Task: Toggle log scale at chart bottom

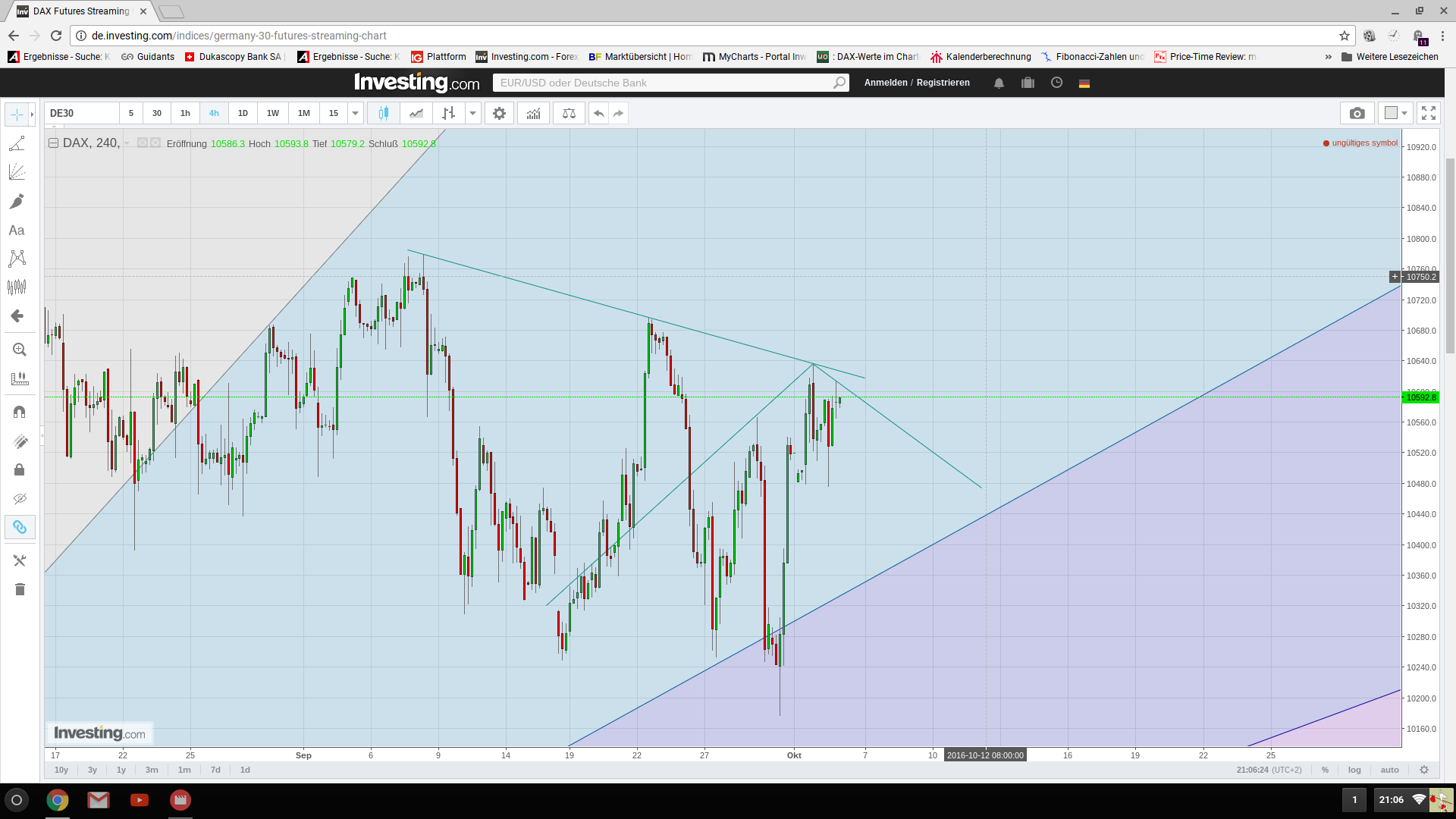Action: (1354, 770)
